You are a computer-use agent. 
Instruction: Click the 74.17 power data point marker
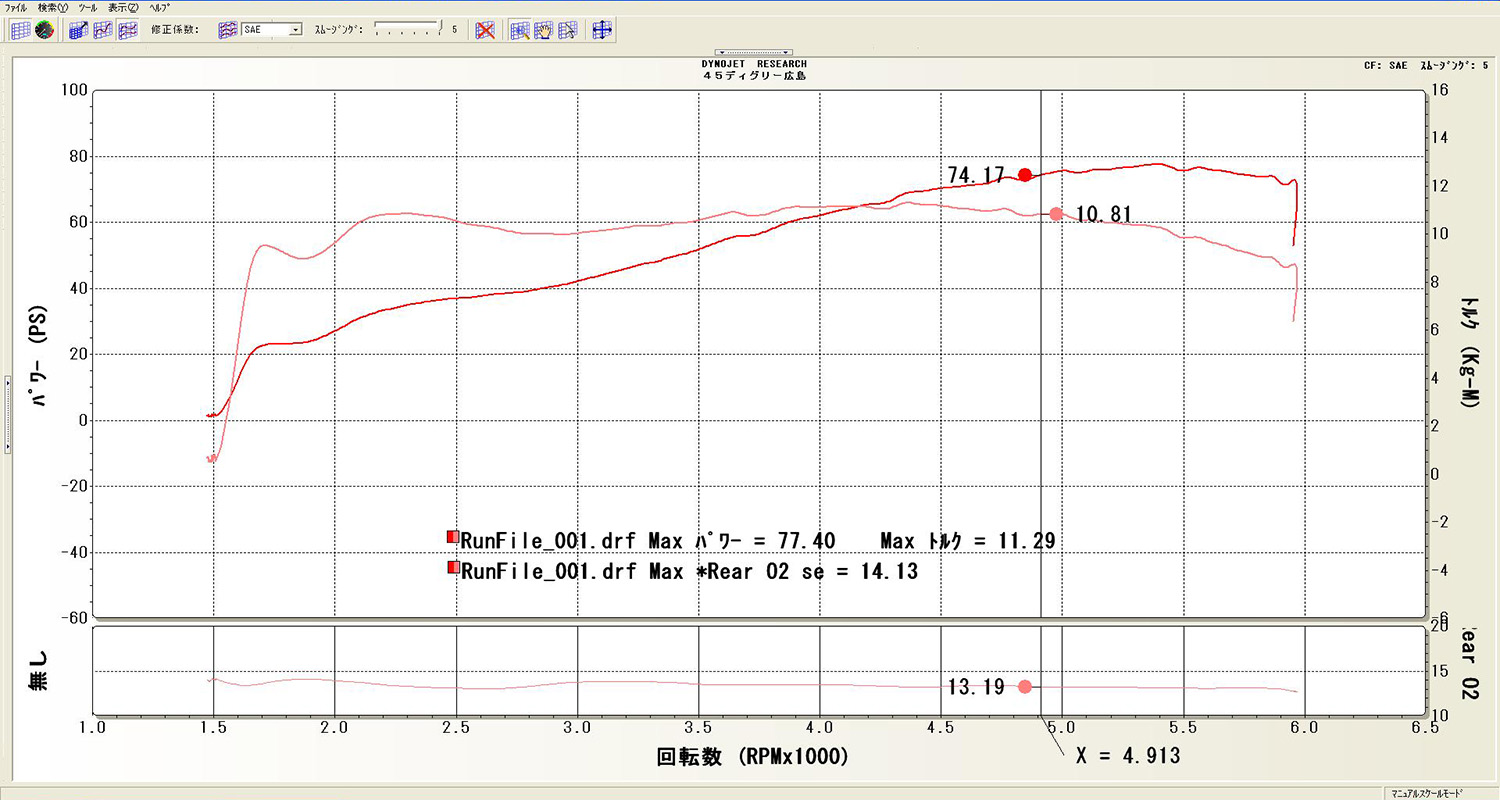coord(1024,175)
